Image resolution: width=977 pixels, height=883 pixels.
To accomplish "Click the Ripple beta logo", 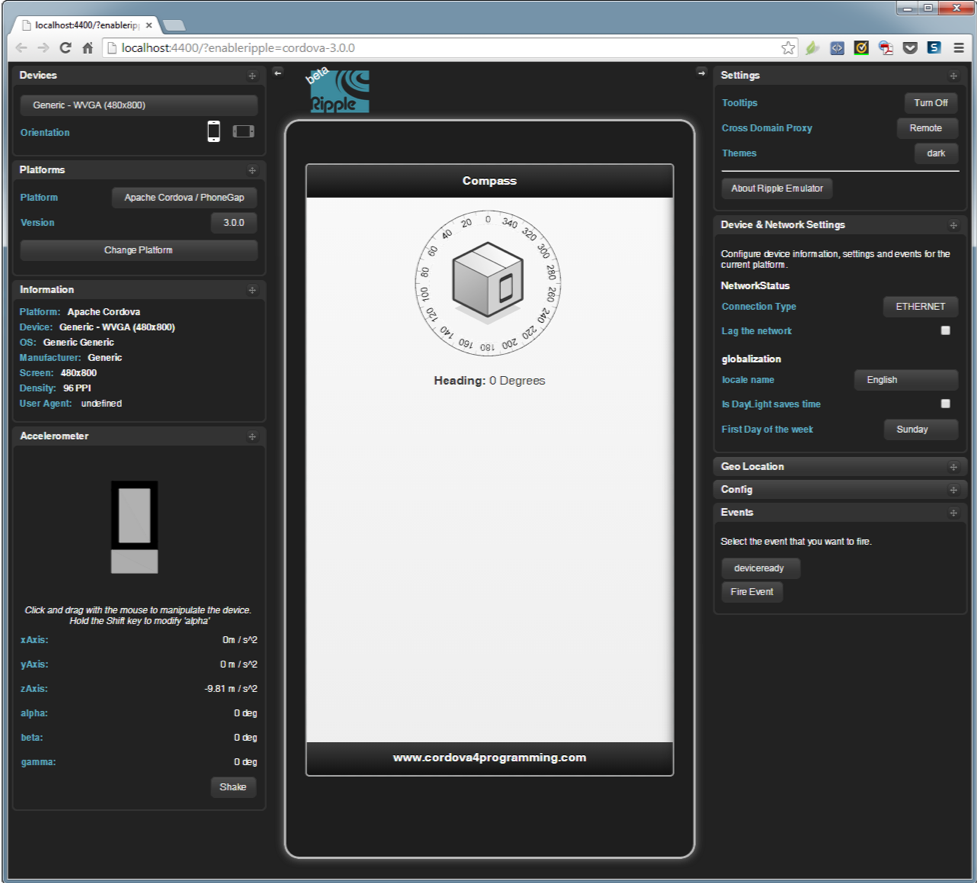I will [339, 91].
